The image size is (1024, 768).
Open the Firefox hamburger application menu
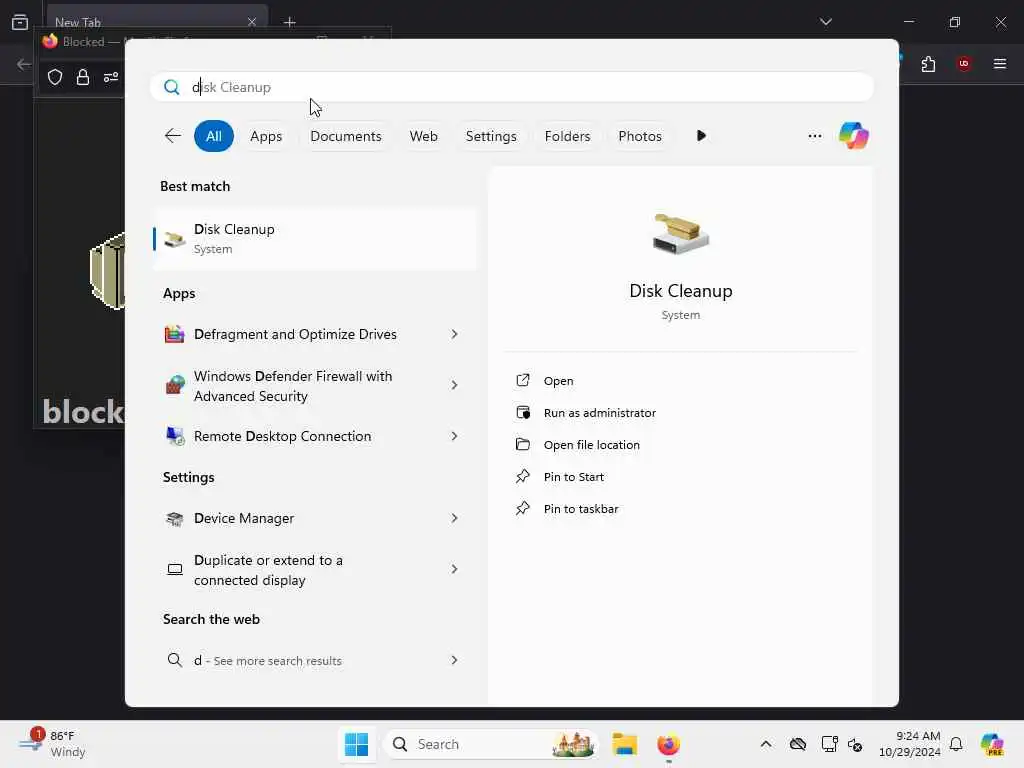(1000, 63)
